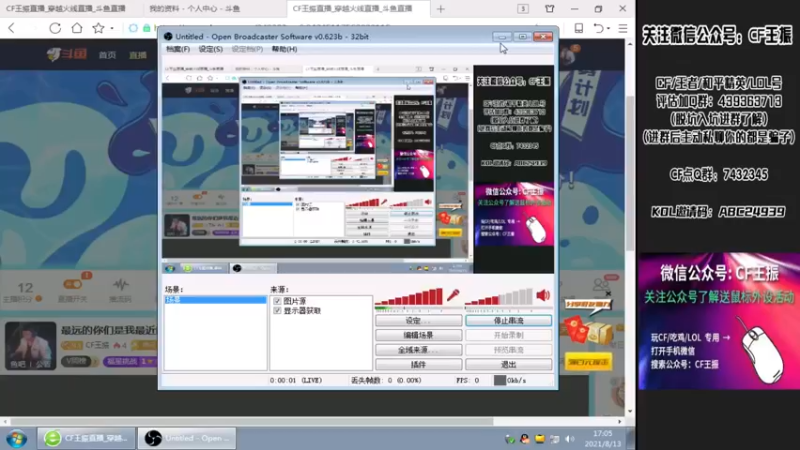Screen dimensions: 800x450
Task: Click the 退出 exit button in OBS
Action: pos(508,364)
